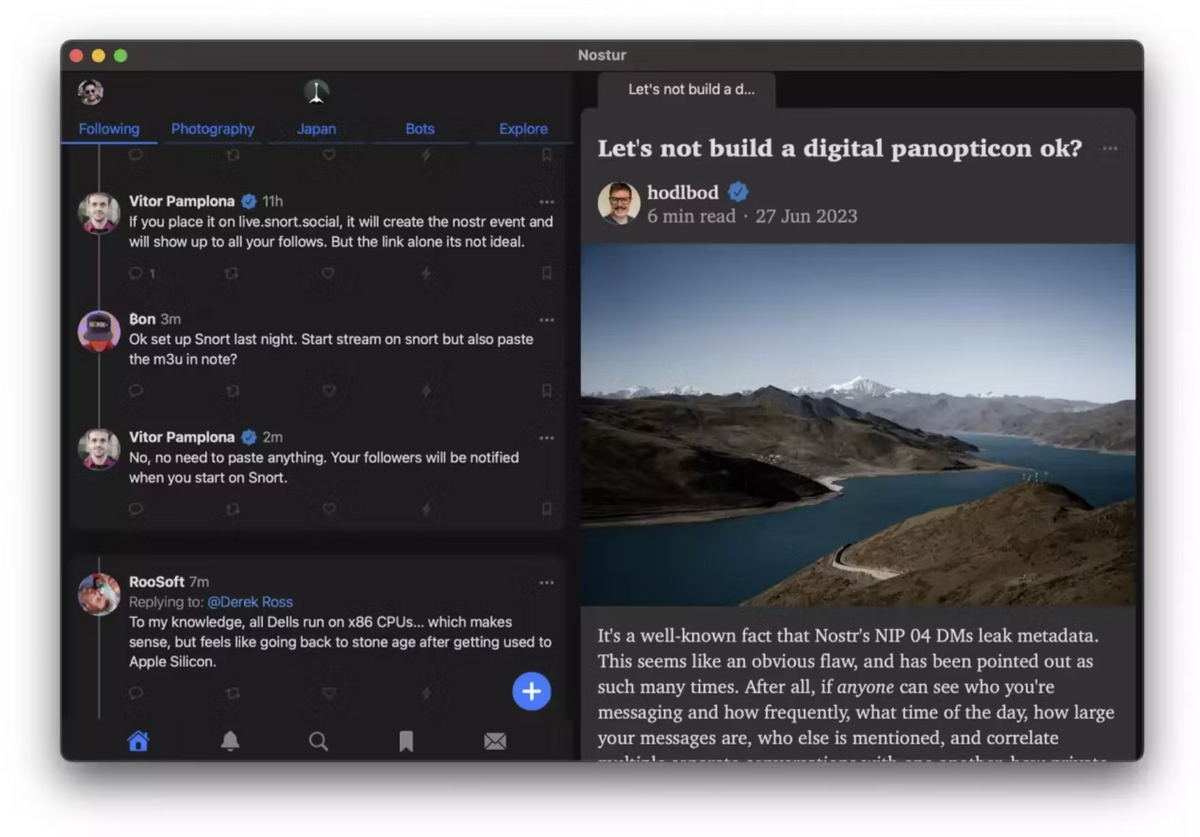Open the article's mountain lake image
This screenshot has width=1200, height=837.
(858, 425)
